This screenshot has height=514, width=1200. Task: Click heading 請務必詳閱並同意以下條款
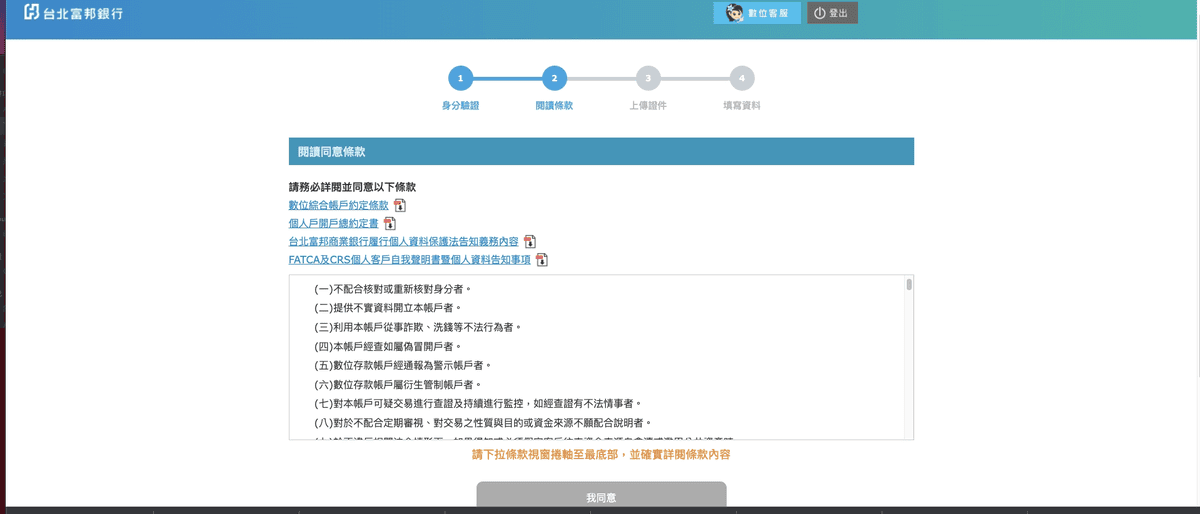click(x=352, y=187)
